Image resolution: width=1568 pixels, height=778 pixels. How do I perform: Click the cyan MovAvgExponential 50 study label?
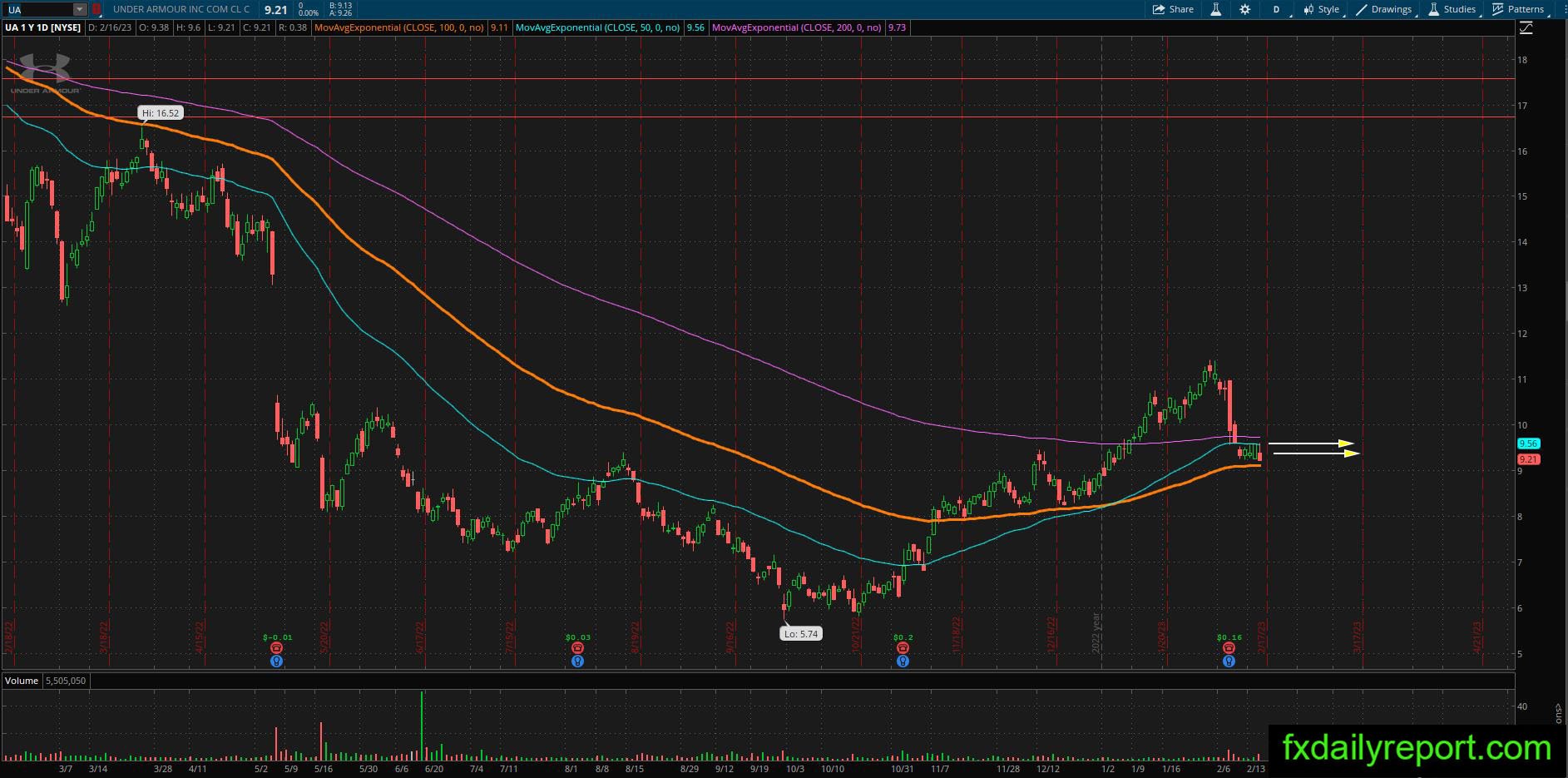pos(598,27)
